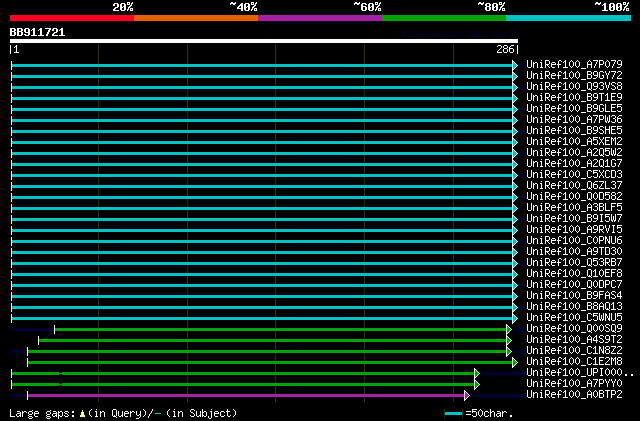Click the green ~80% identity legend segment
The height and width of the screenshot is (421, 640).
tap(444, 18)
